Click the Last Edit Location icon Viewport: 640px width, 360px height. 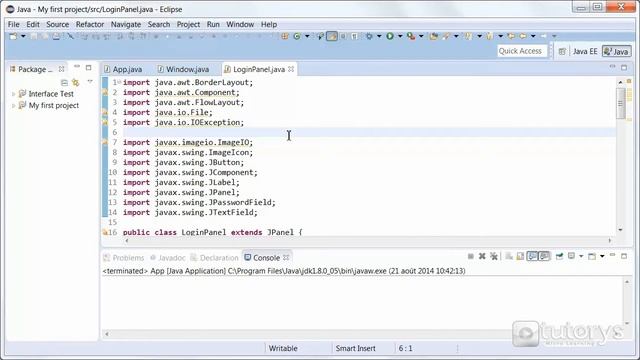tap(511, 36)
